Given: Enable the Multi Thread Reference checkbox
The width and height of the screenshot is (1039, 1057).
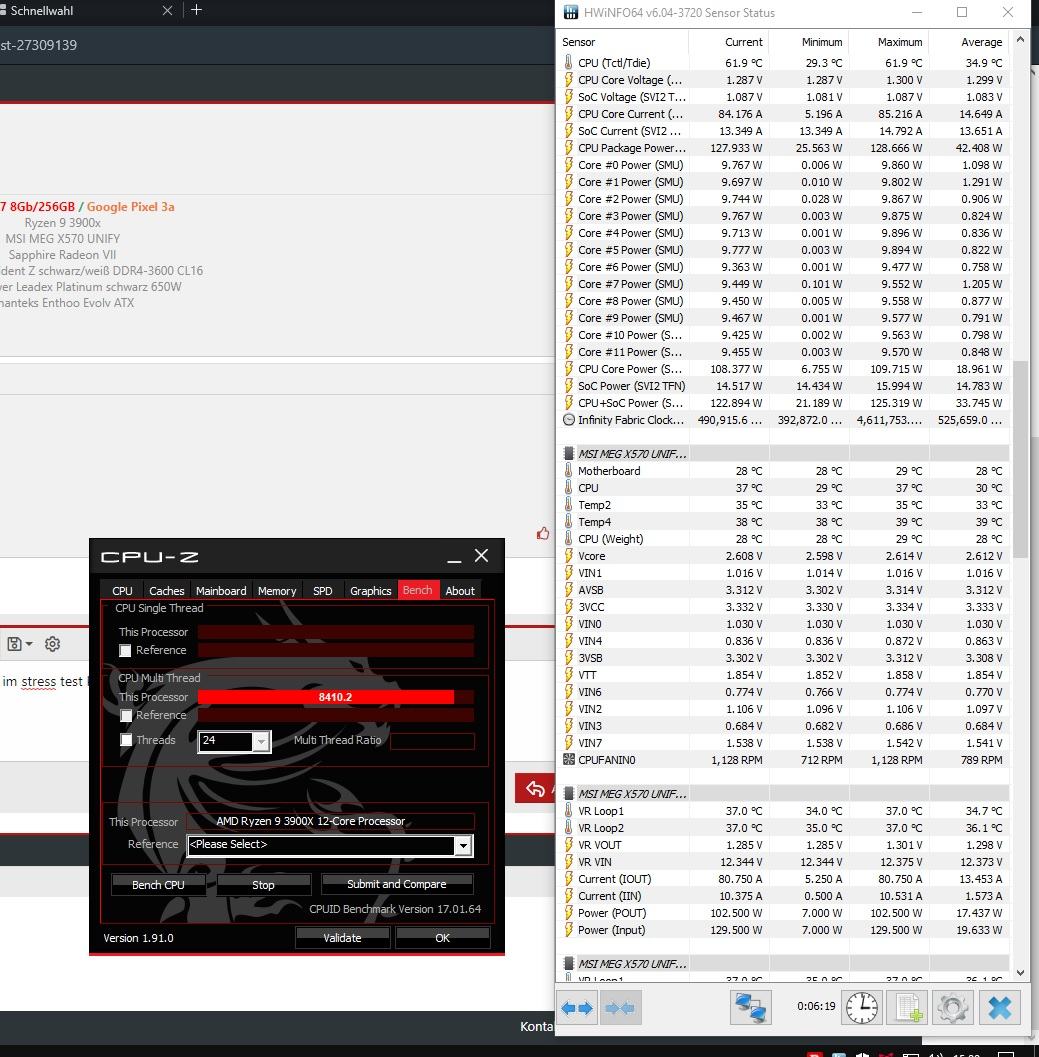Looking at the screenshot, I should coord(125,715).
